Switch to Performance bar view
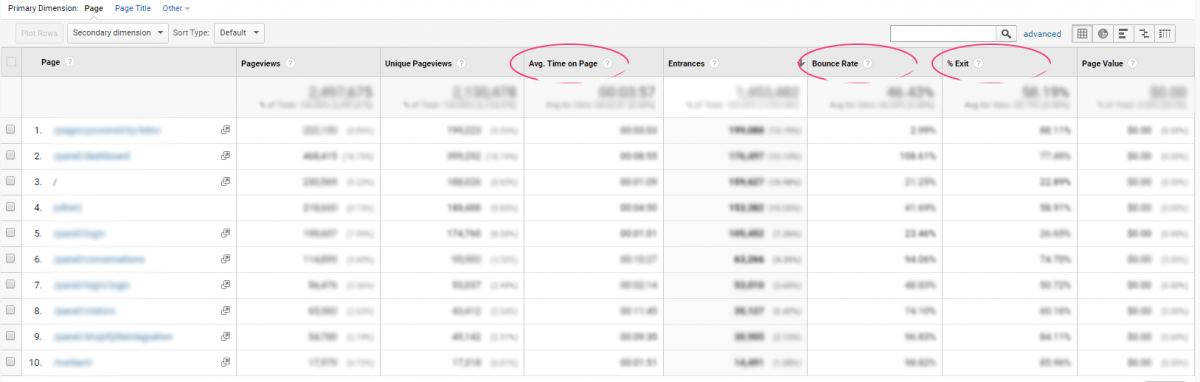1200x382 pixels. [1123, 33]
